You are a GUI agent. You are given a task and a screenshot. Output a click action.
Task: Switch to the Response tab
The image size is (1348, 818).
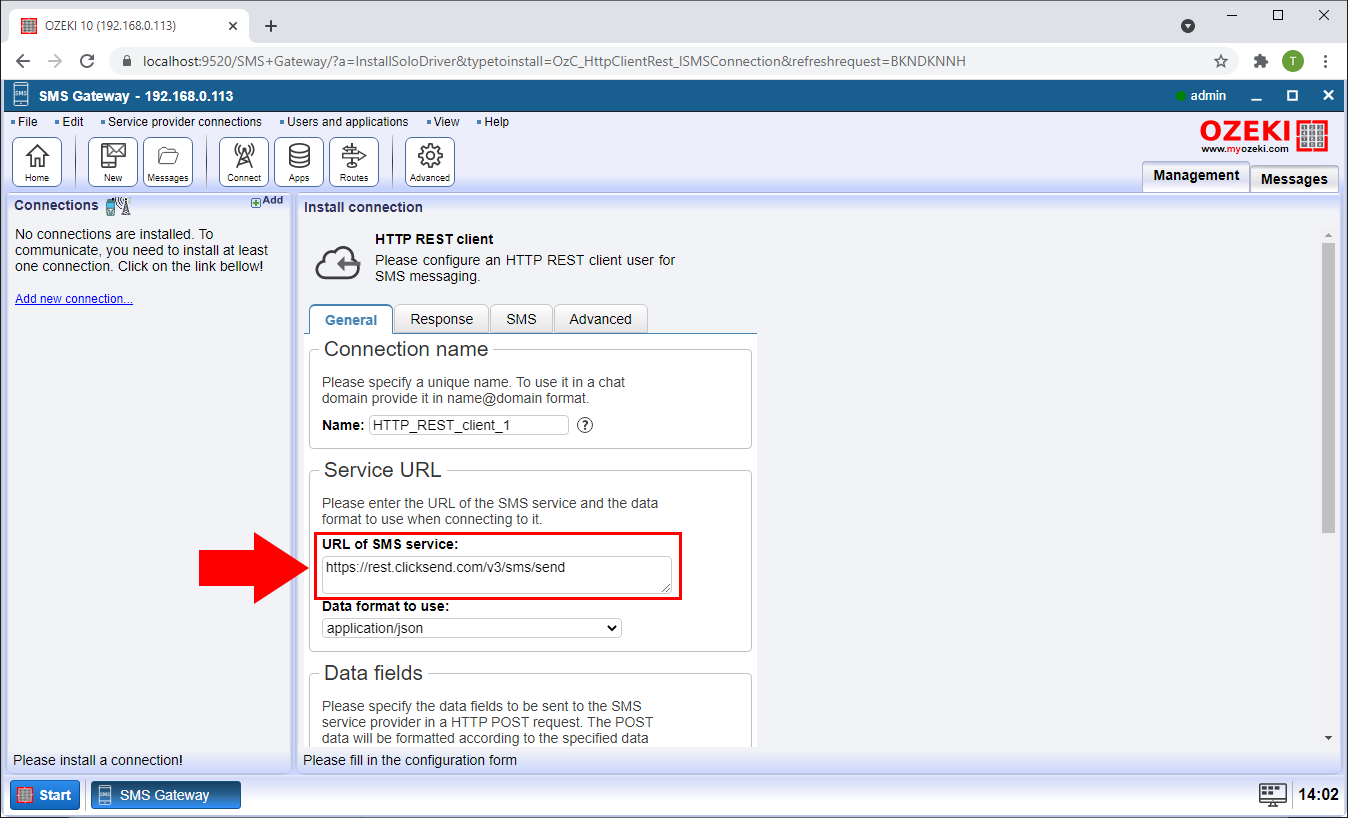click(441, 319)
